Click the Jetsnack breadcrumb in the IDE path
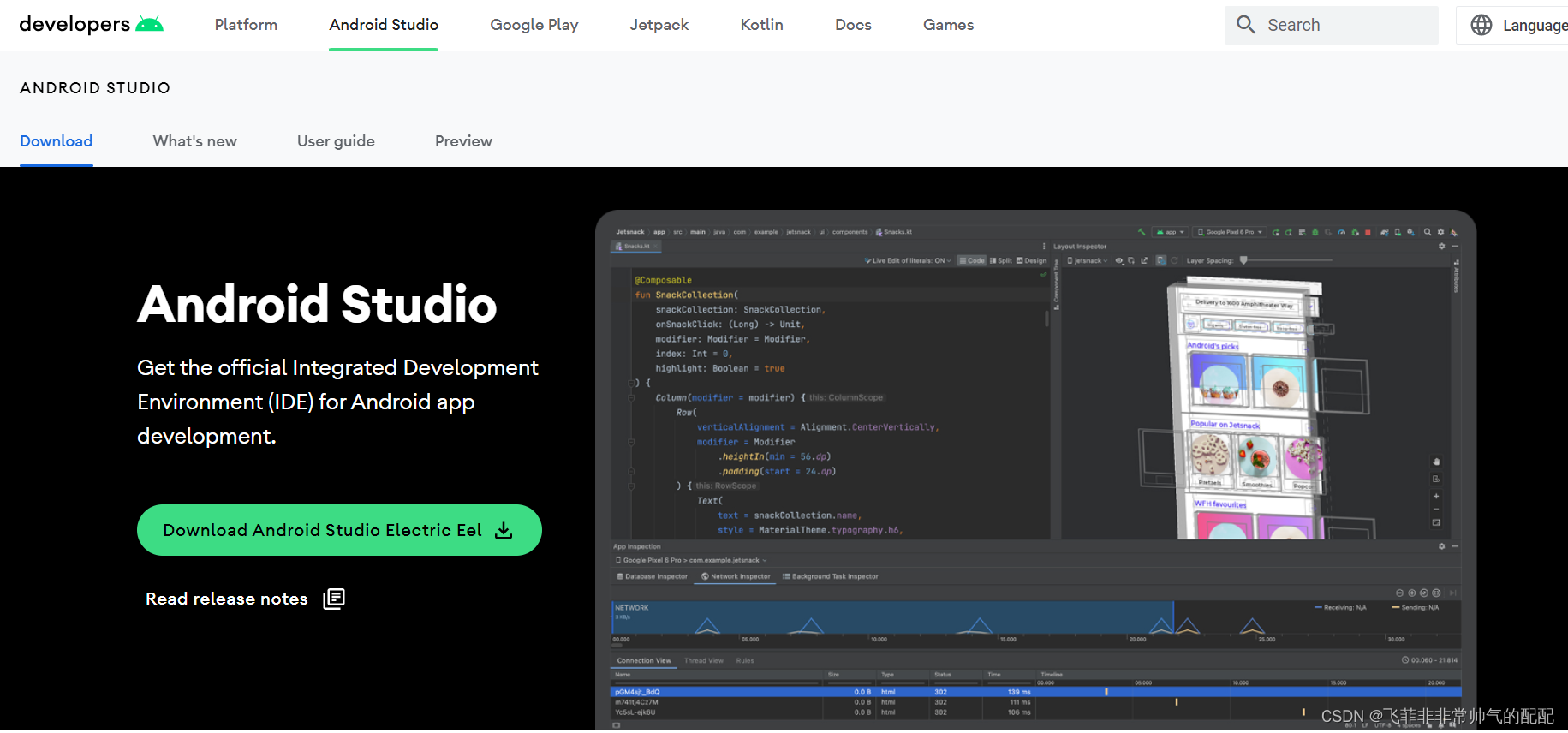 (x=630, y=232)
